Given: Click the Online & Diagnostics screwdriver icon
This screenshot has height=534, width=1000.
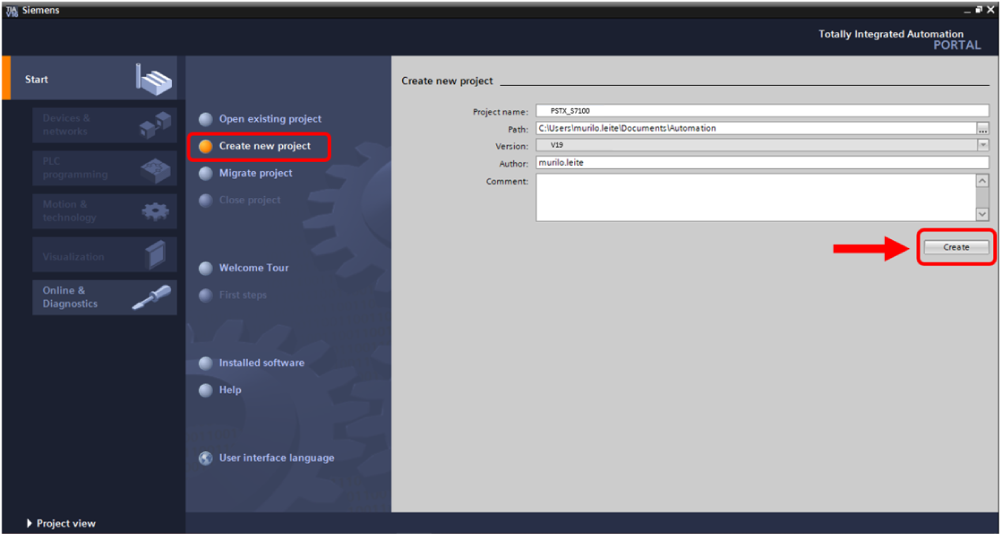Looking at the screenshot, I should (x=151, y=297).
